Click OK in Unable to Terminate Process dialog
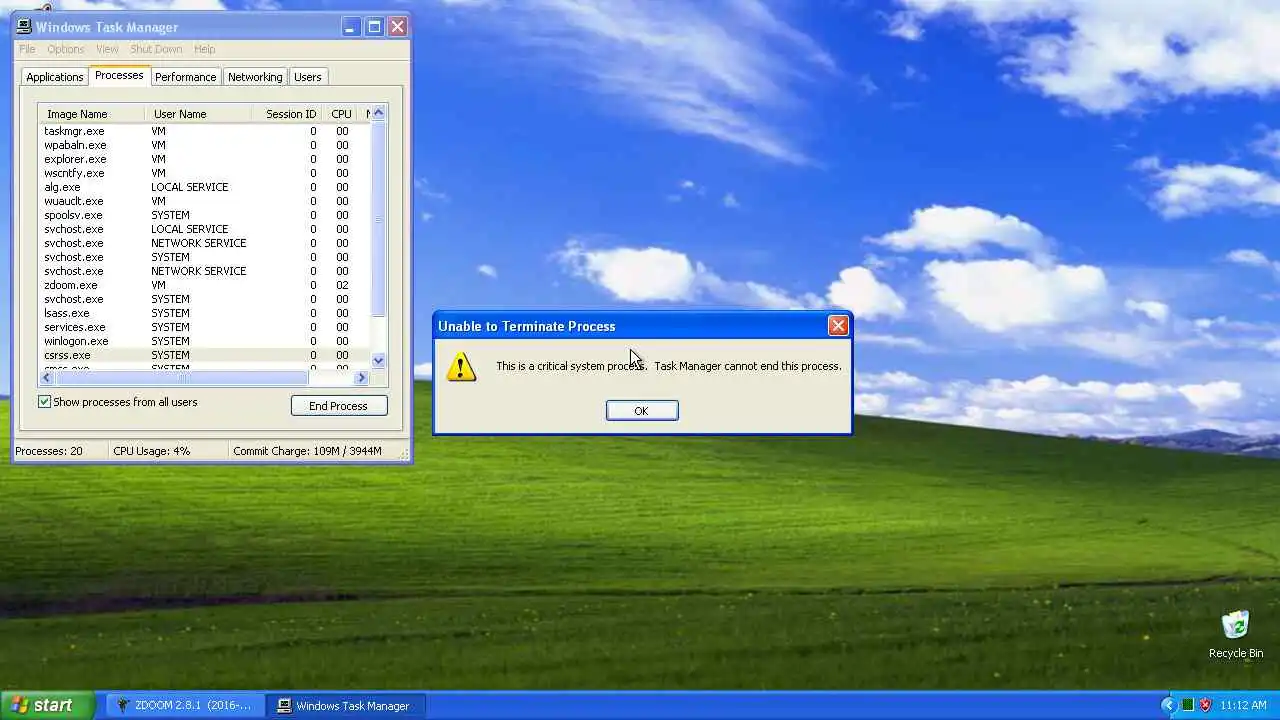 click(642, 411)
